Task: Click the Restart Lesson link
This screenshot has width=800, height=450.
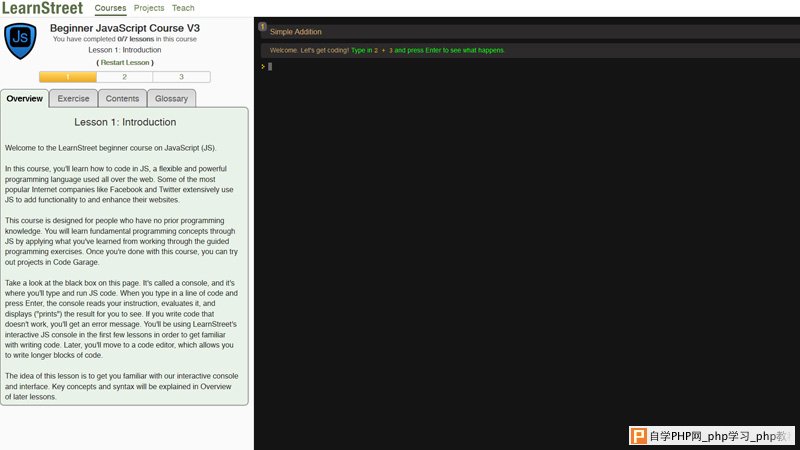Action: (125, 62)
